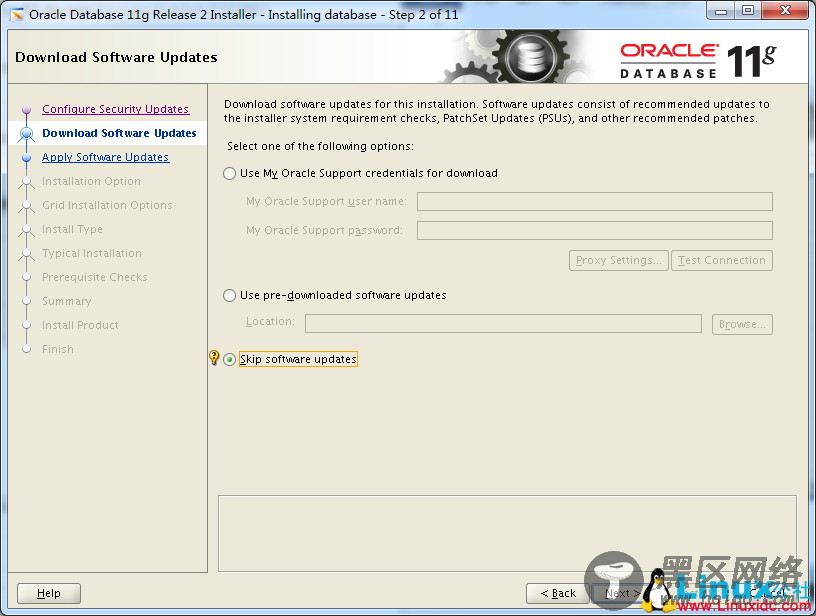The width and height of the screenshot is (816, 616).
Task: Click the Browse button for location
Action: pos(742,324)
